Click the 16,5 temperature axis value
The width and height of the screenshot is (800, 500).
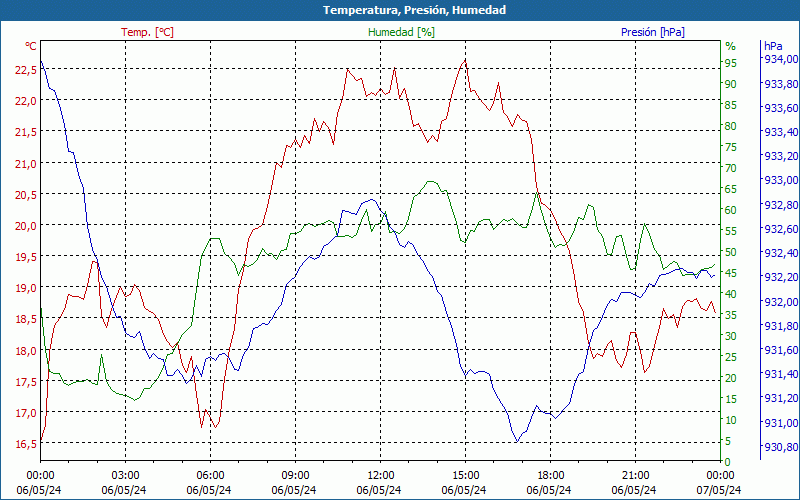click(26, 444)
